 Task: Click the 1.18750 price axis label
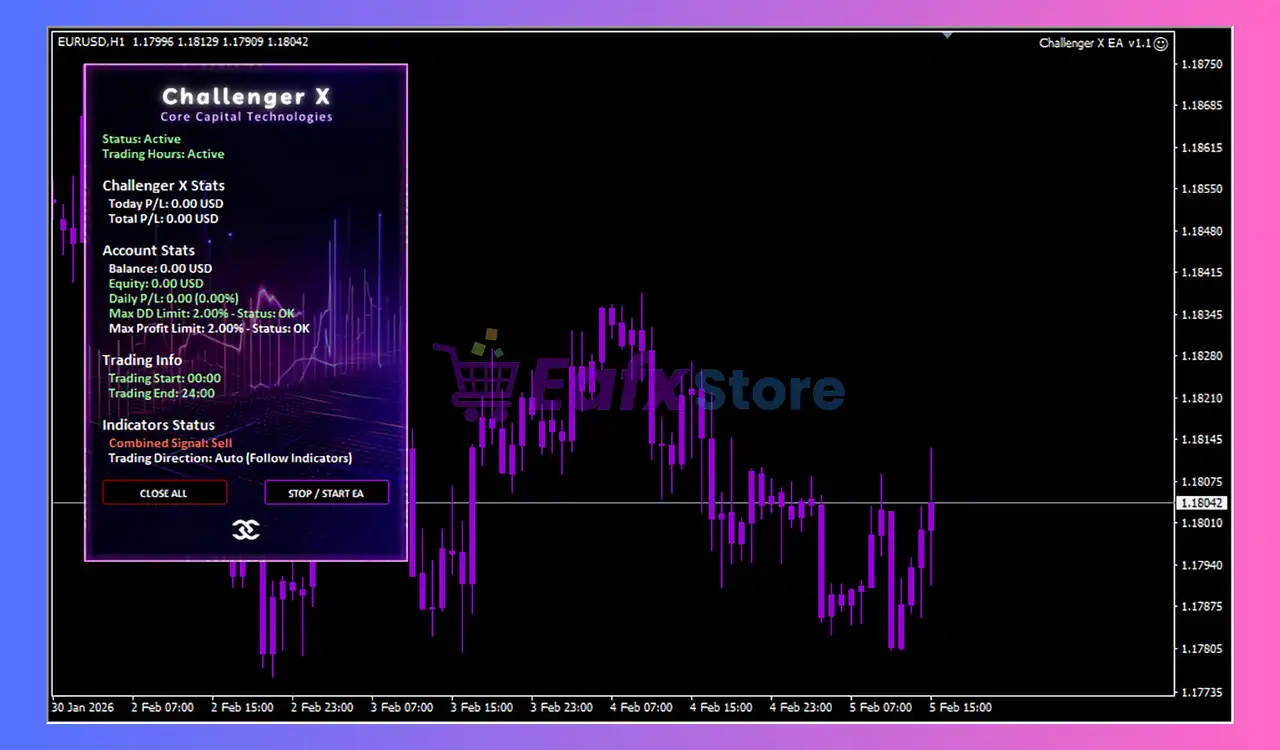coord(1201,64)
